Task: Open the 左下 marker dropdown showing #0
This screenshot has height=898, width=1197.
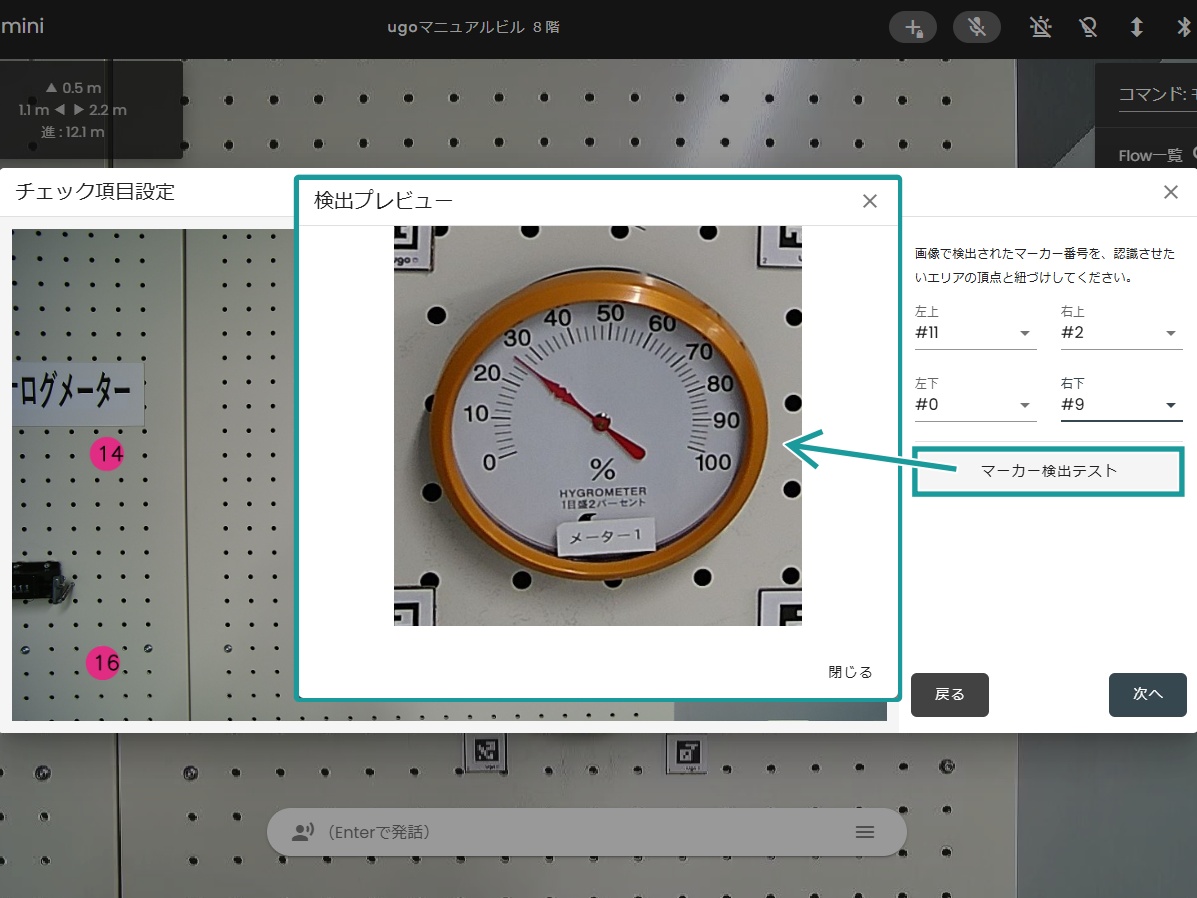Action: tap(975, 405)
